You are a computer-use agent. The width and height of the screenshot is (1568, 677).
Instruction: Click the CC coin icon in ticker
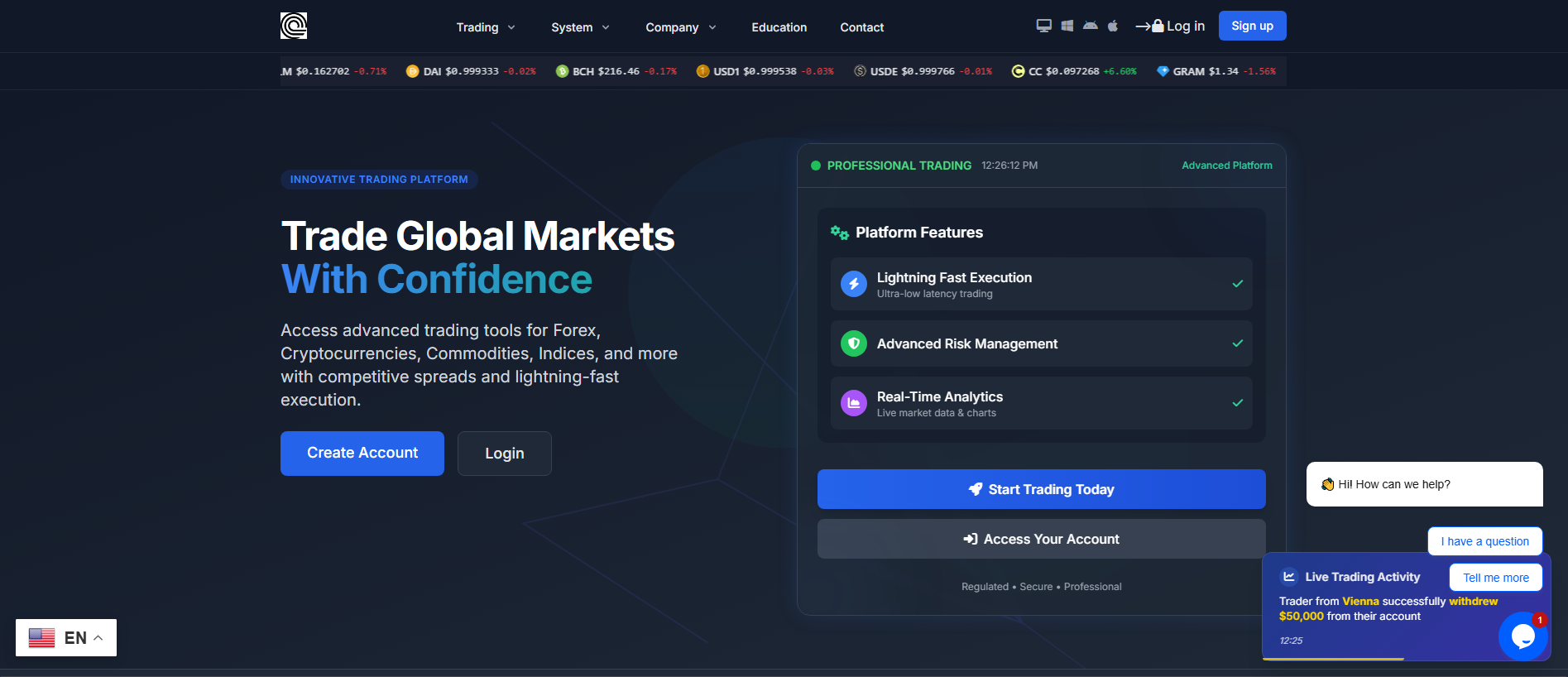pos(1018,71)
